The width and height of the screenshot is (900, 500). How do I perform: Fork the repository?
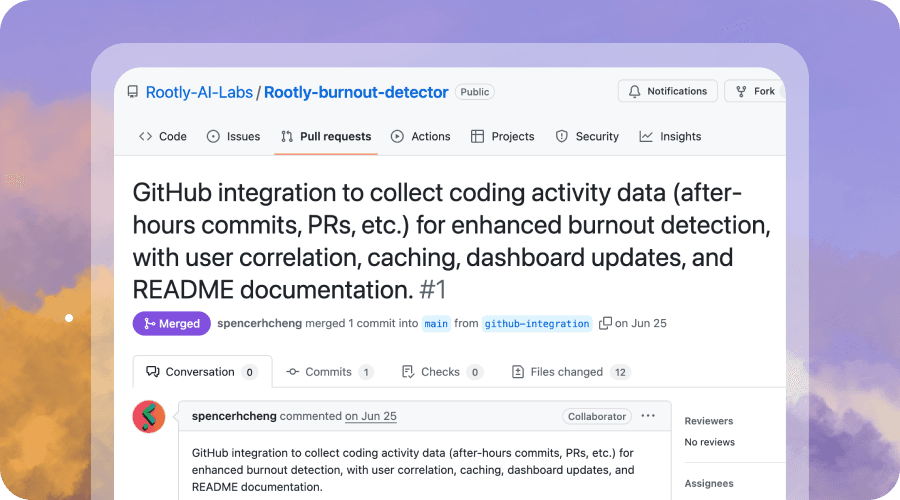tap(755, 91)
